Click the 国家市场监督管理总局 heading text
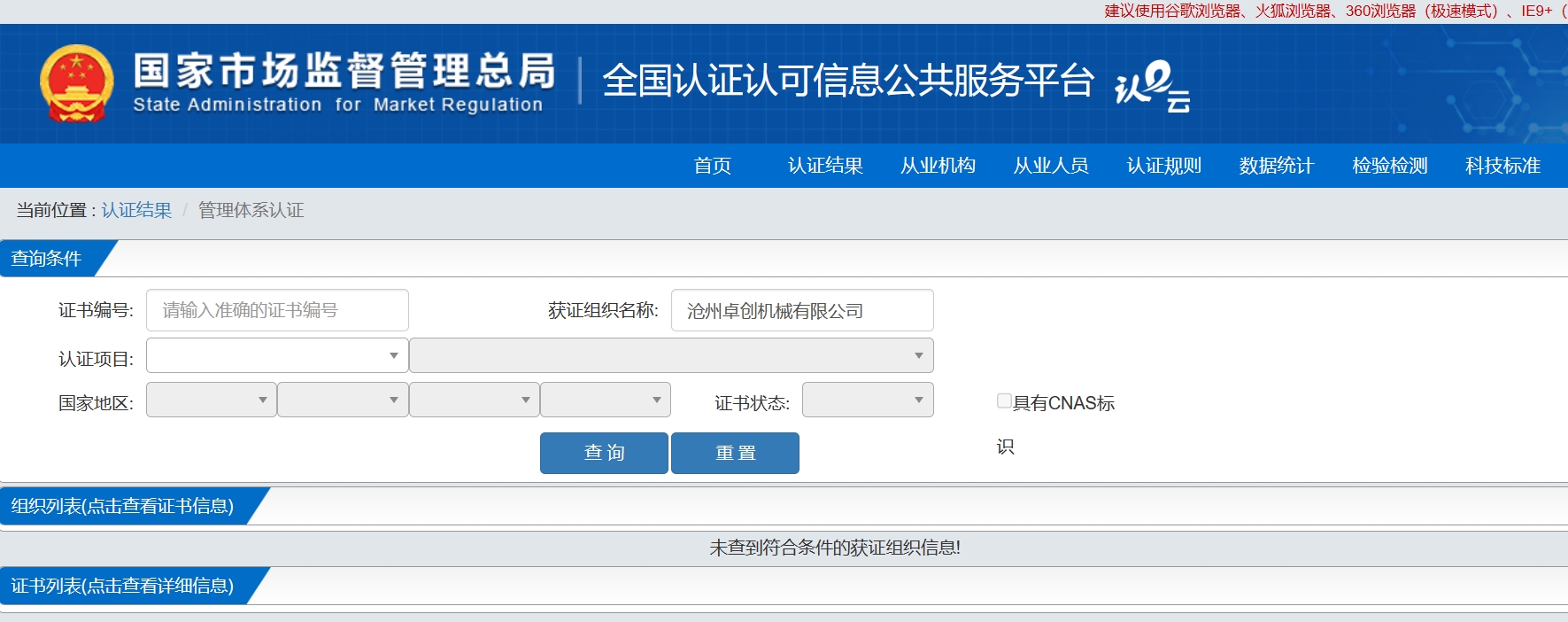This screenshot has width=1568, height=622. tap(344, 71)
